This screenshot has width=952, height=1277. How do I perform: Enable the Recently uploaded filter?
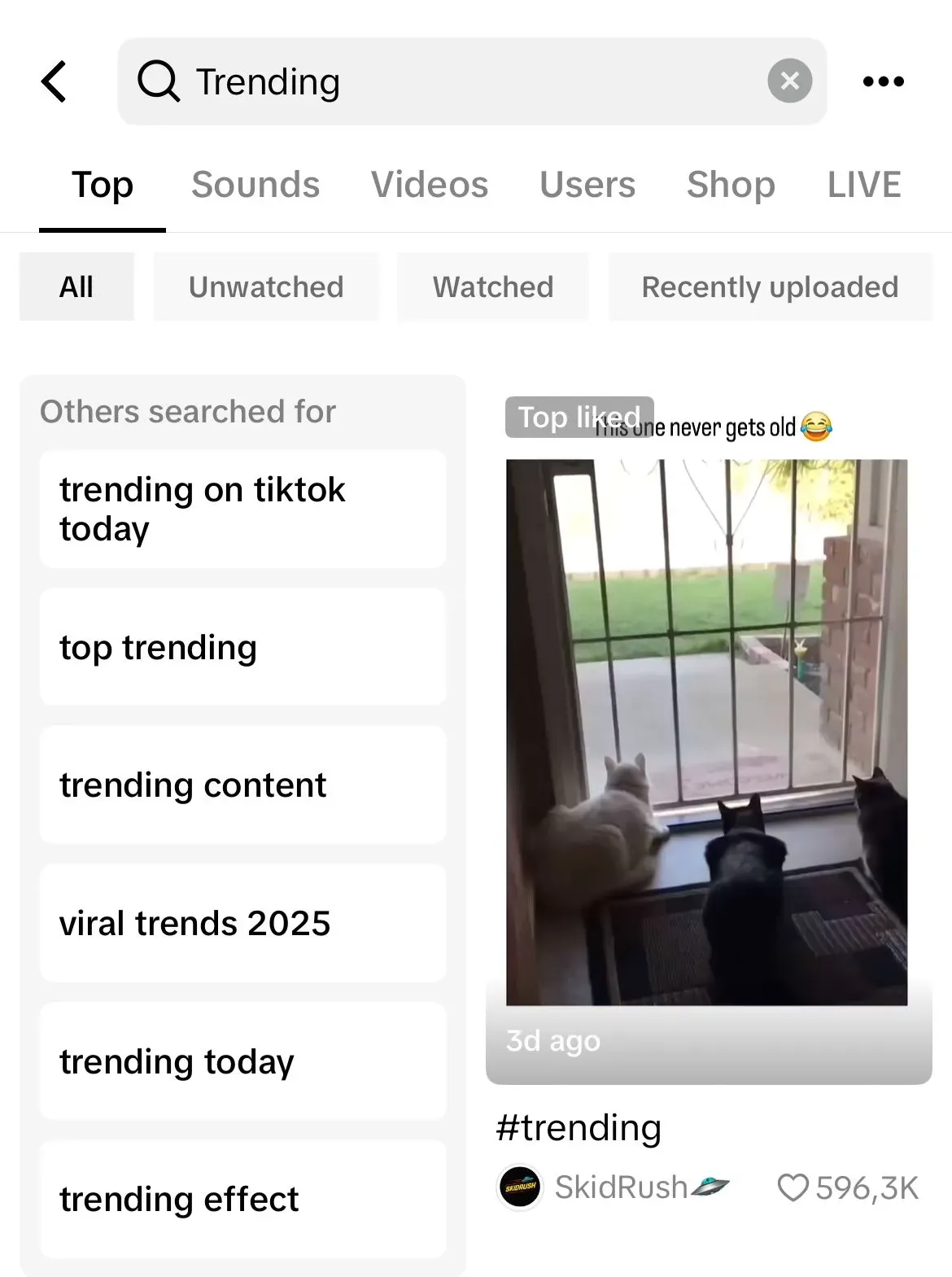pyautogui.click(x=770, y=287)
